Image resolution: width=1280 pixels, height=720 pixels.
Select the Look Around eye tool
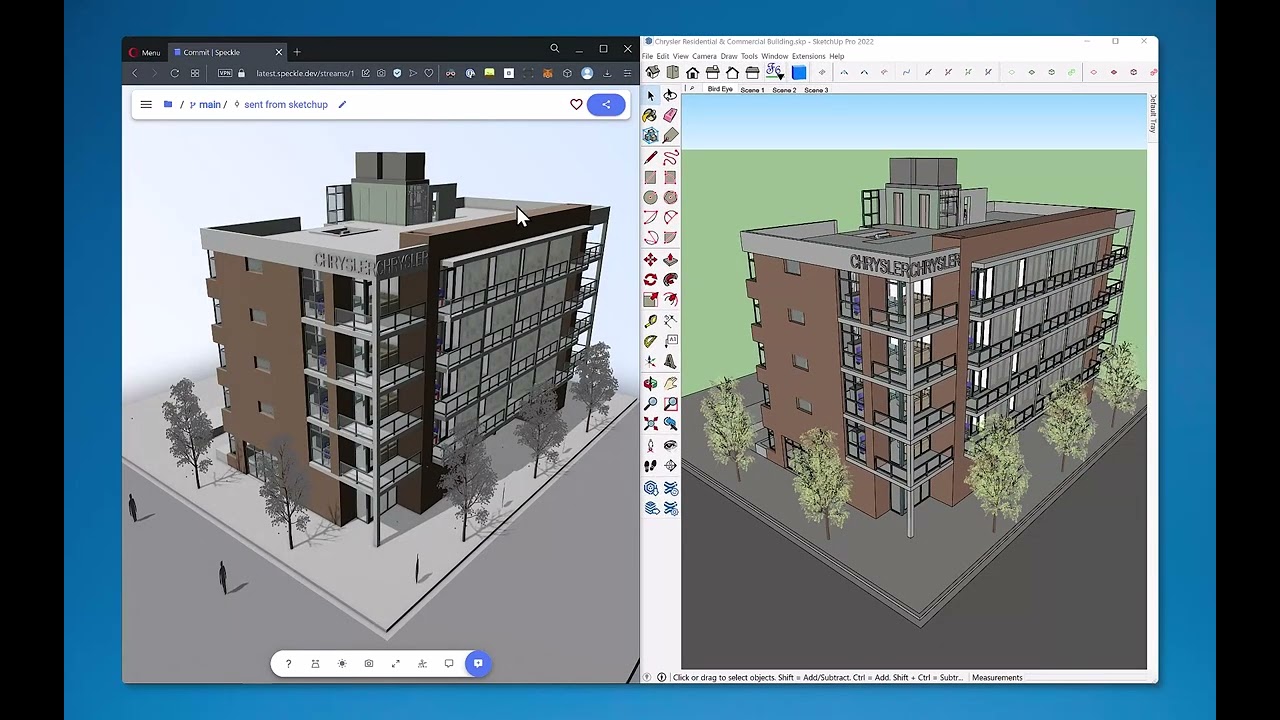tap(670, 445)
